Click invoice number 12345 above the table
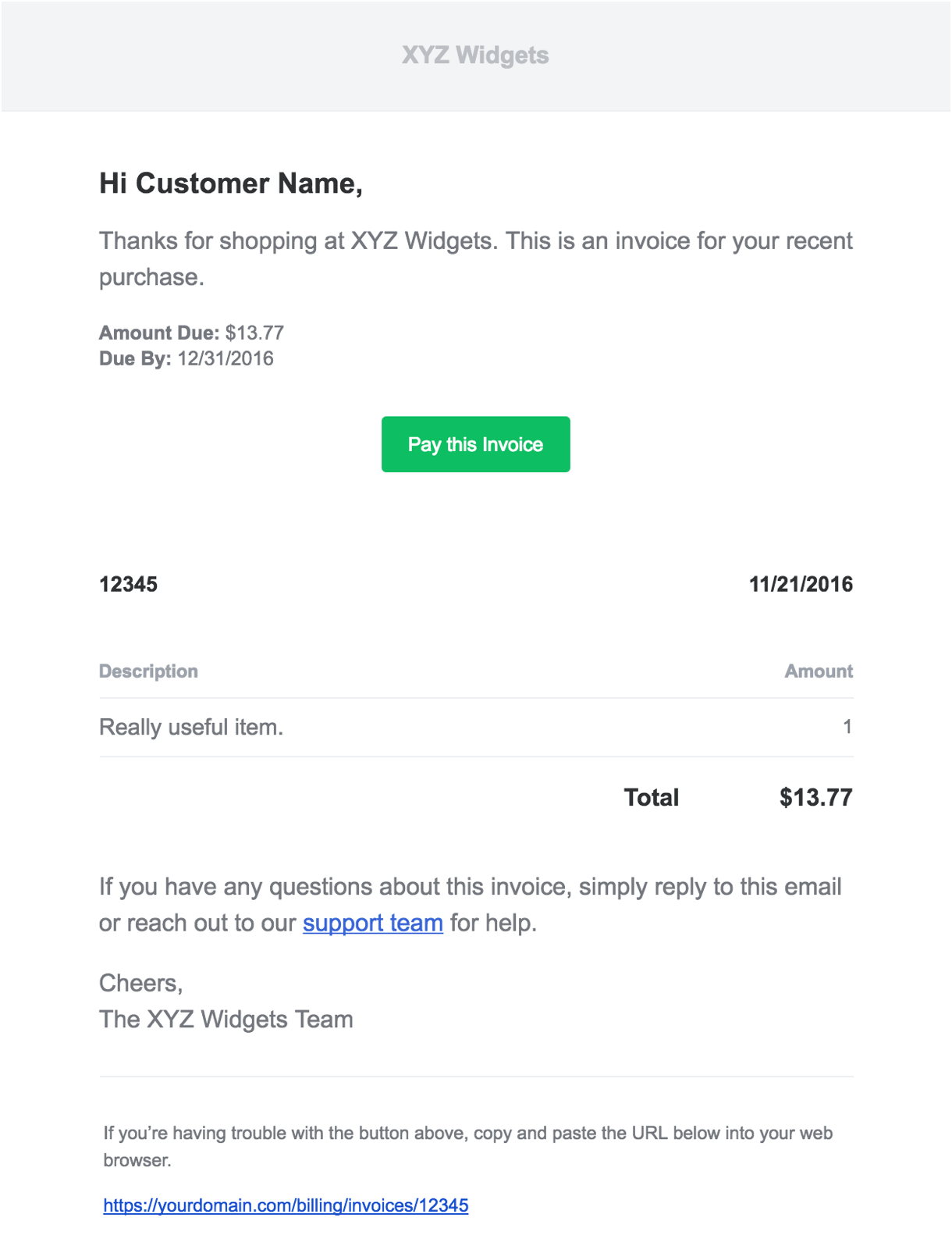 [128, 584]
